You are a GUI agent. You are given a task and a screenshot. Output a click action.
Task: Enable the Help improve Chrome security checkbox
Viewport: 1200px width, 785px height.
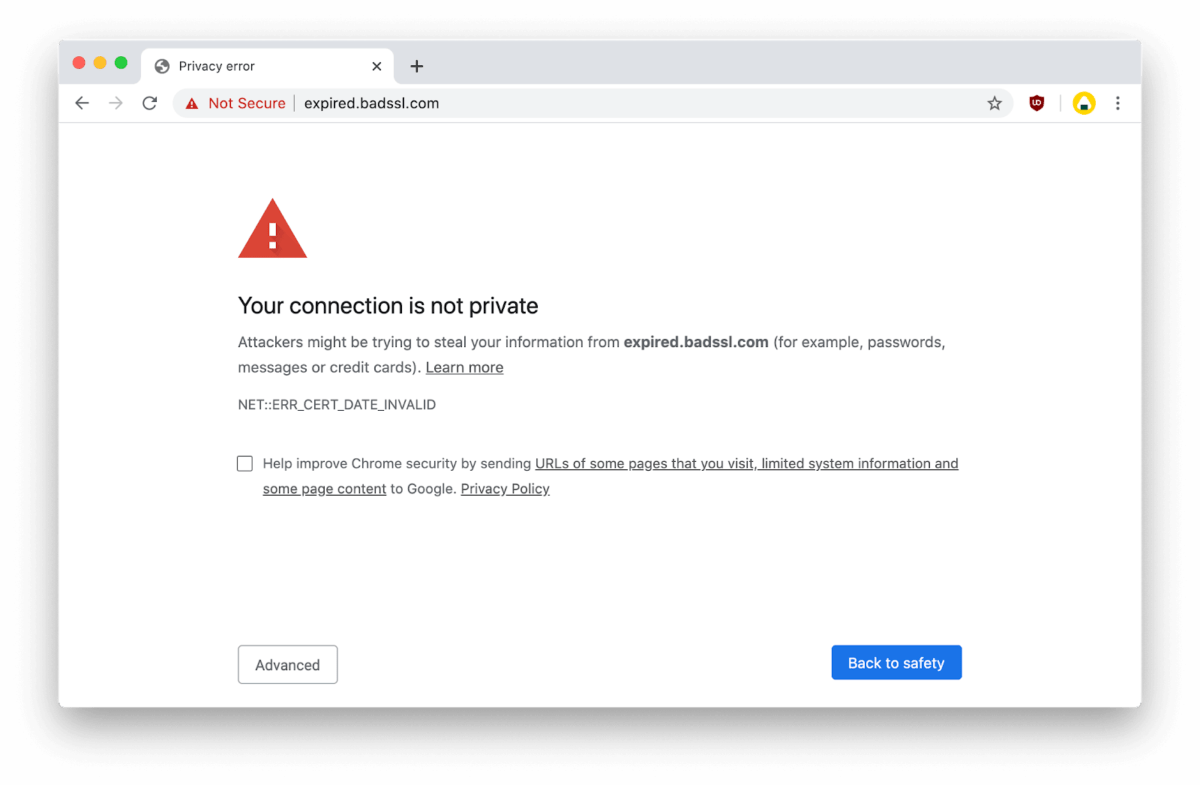click(x=245, y=463)
